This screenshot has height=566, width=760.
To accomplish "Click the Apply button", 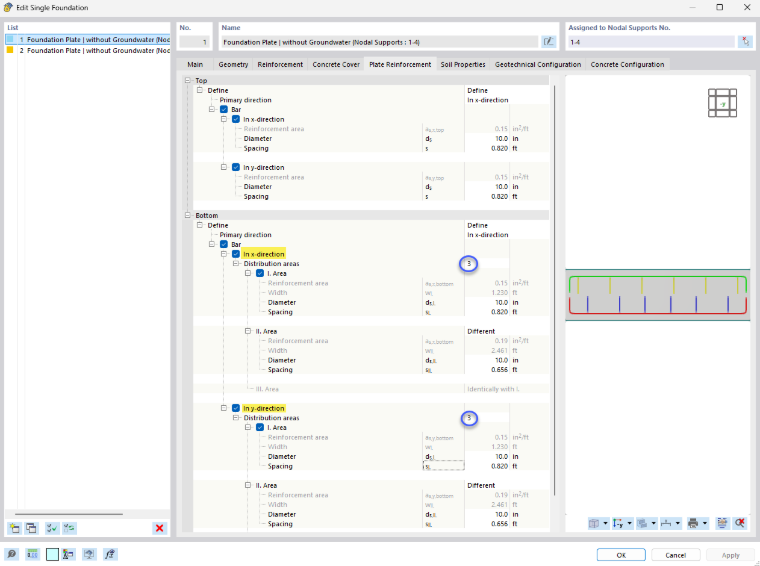I will click(x=730, y=555).
